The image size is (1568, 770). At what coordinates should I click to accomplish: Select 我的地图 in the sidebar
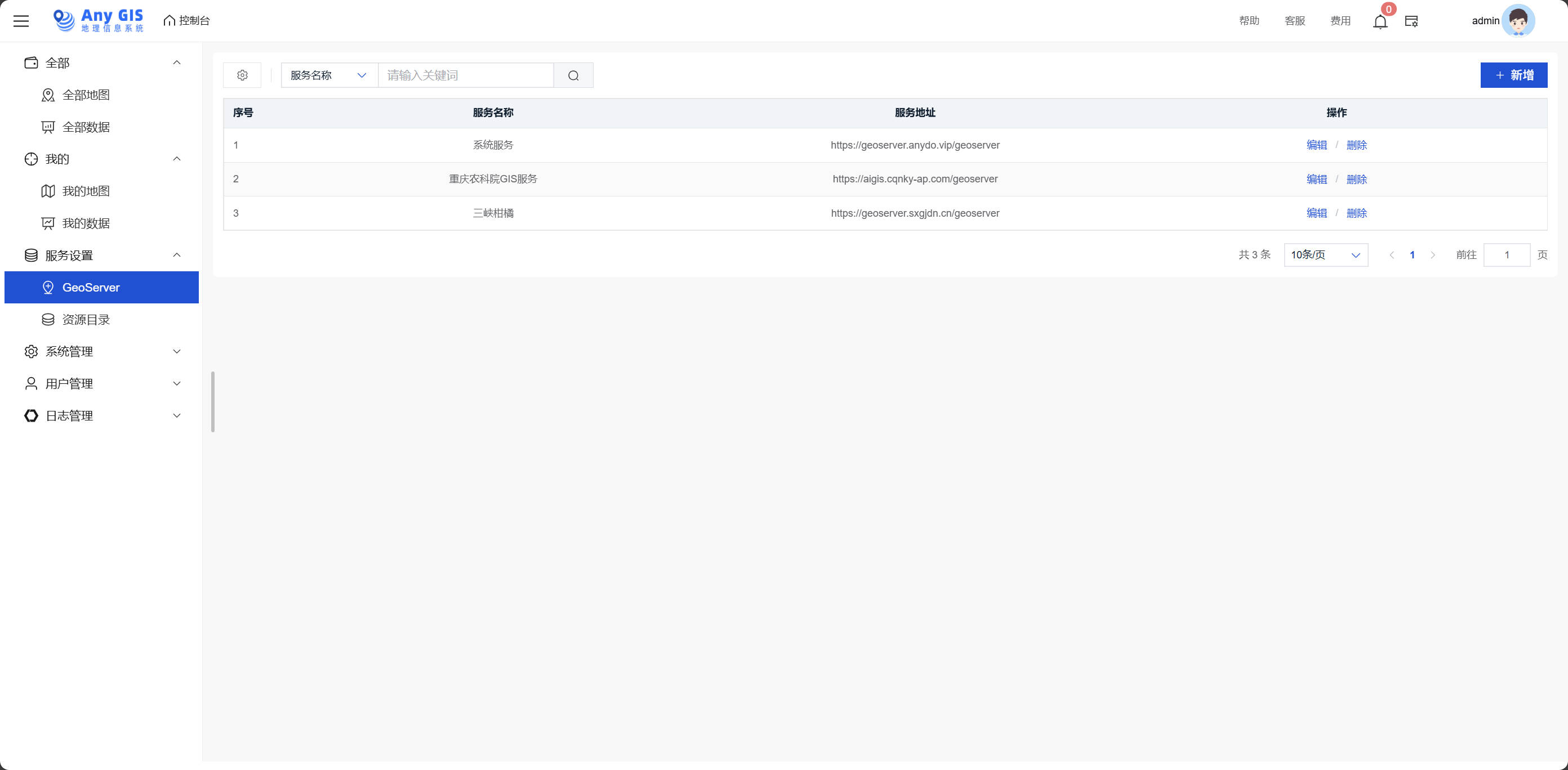86,191
